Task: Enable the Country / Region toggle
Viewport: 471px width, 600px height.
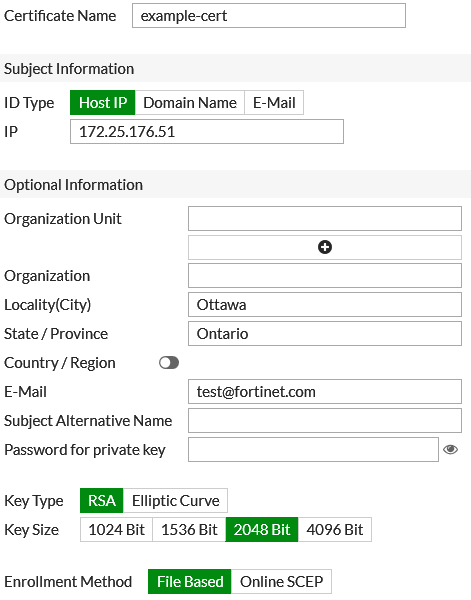Action: coord(169,363)
